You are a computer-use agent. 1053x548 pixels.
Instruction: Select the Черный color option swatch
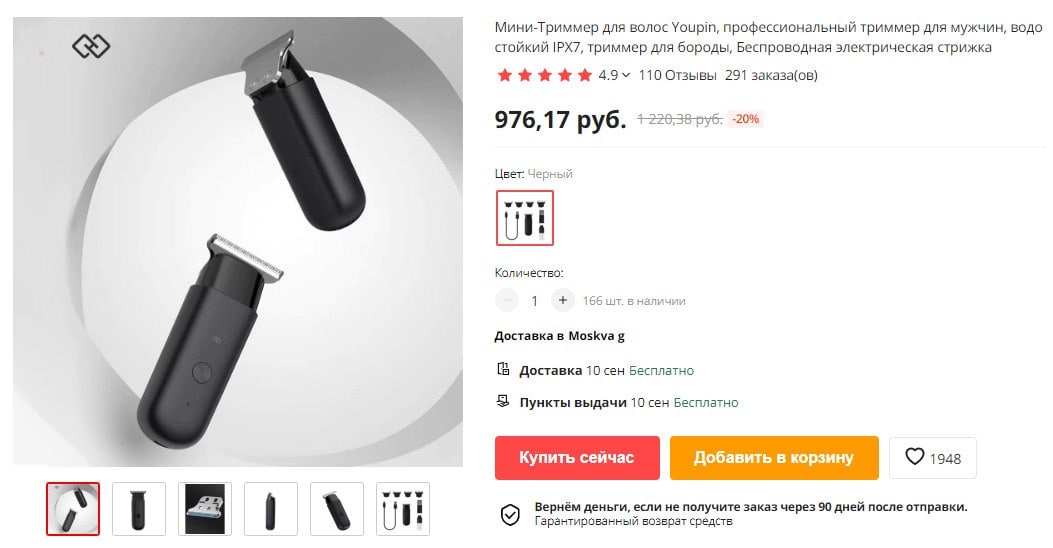(x=525, y=218)
